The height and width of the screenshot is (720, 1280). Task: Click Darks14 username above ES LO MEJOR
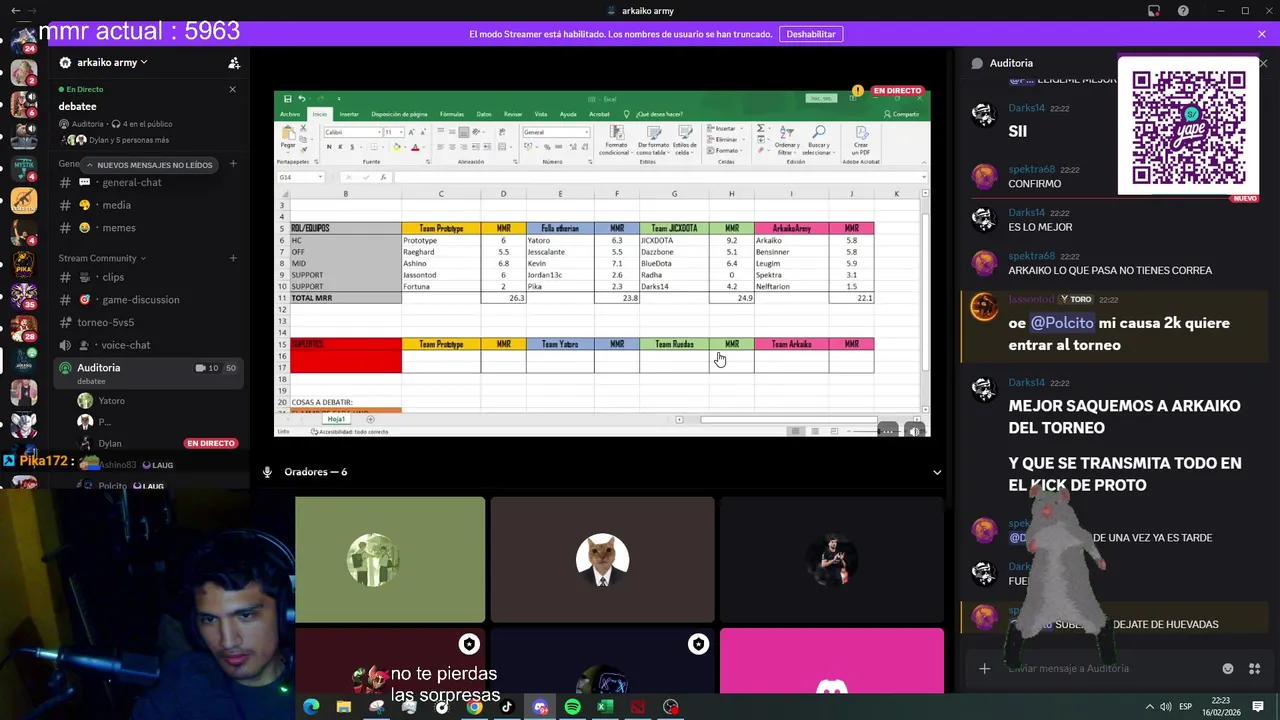[x=1027, y=213]
